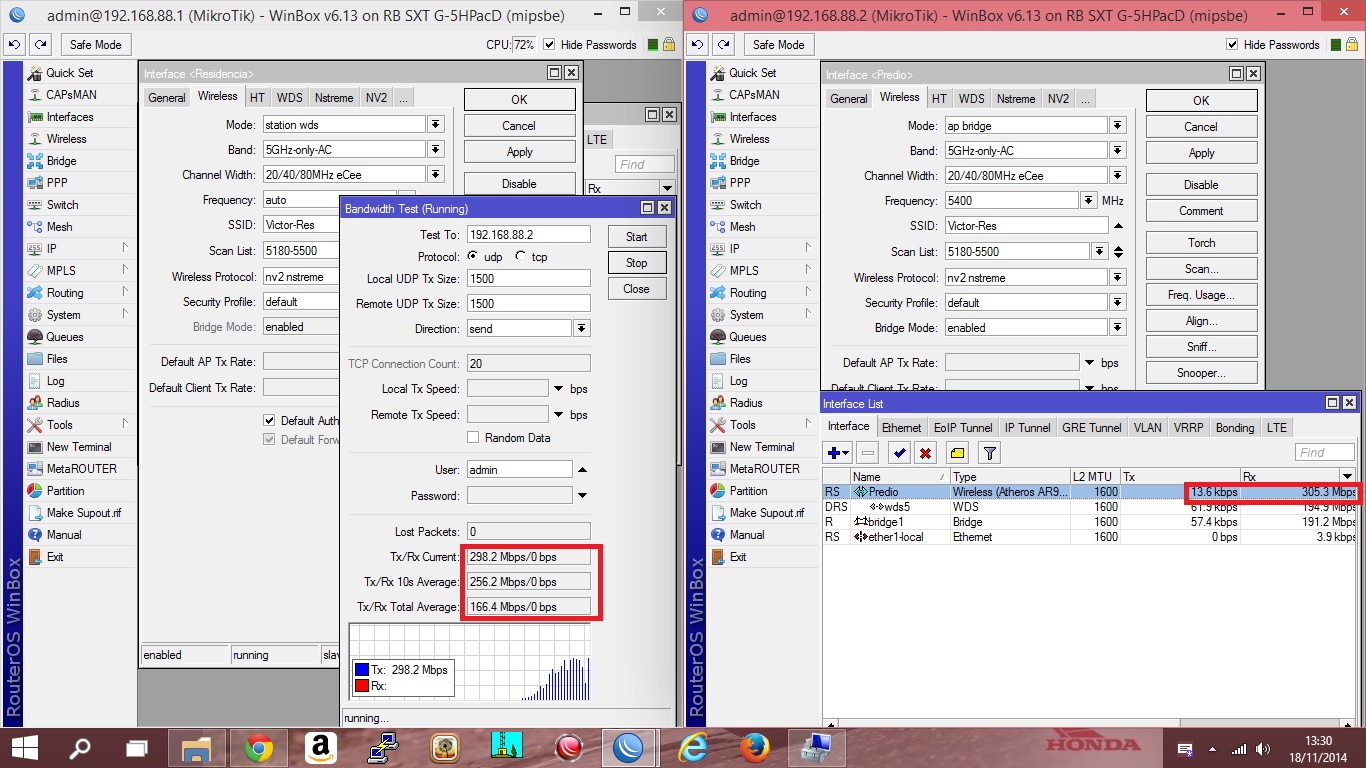Switch to the General tab in Interface Predio
Viewport: 1366px width, 768px height.
pyautogui.click(x=849, y=98)
